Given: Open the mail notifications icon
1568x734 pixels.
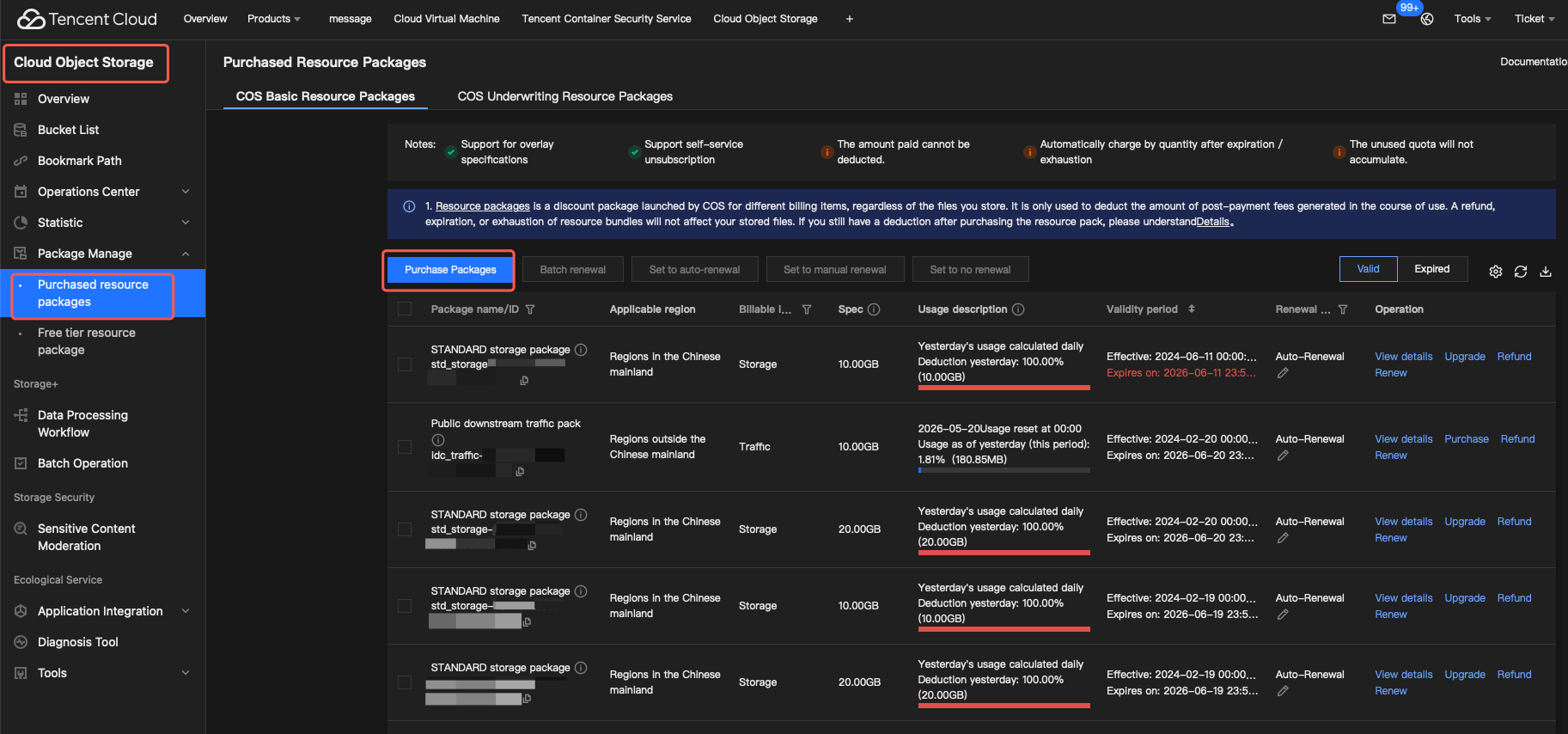Looking at the screenshot, I should pyautogui.click(x=1389, y=19).
